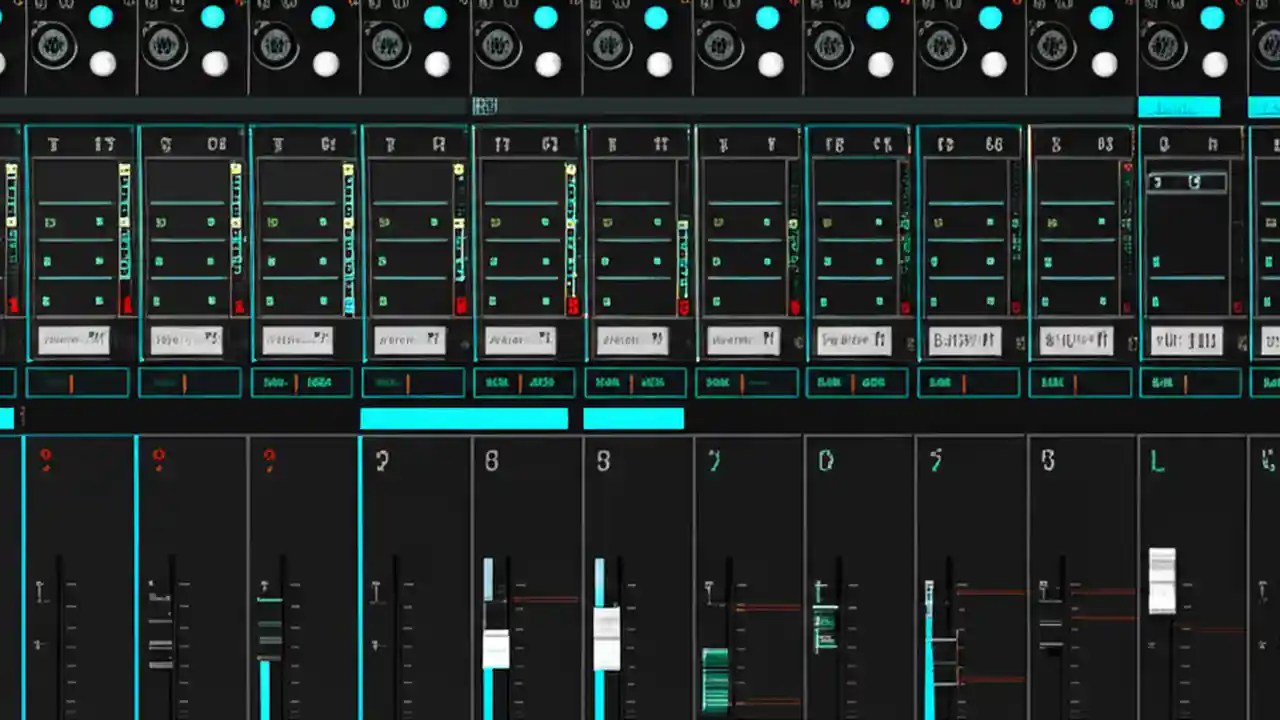Select the cyan tab at the top right

pos(1180,107)
